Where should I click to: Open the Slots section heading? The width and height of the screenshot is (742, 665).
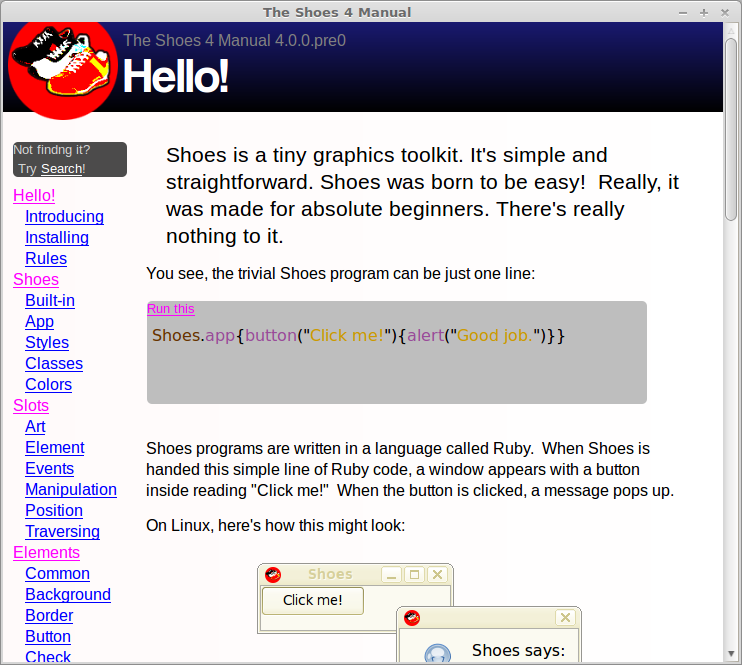[31, 406]
